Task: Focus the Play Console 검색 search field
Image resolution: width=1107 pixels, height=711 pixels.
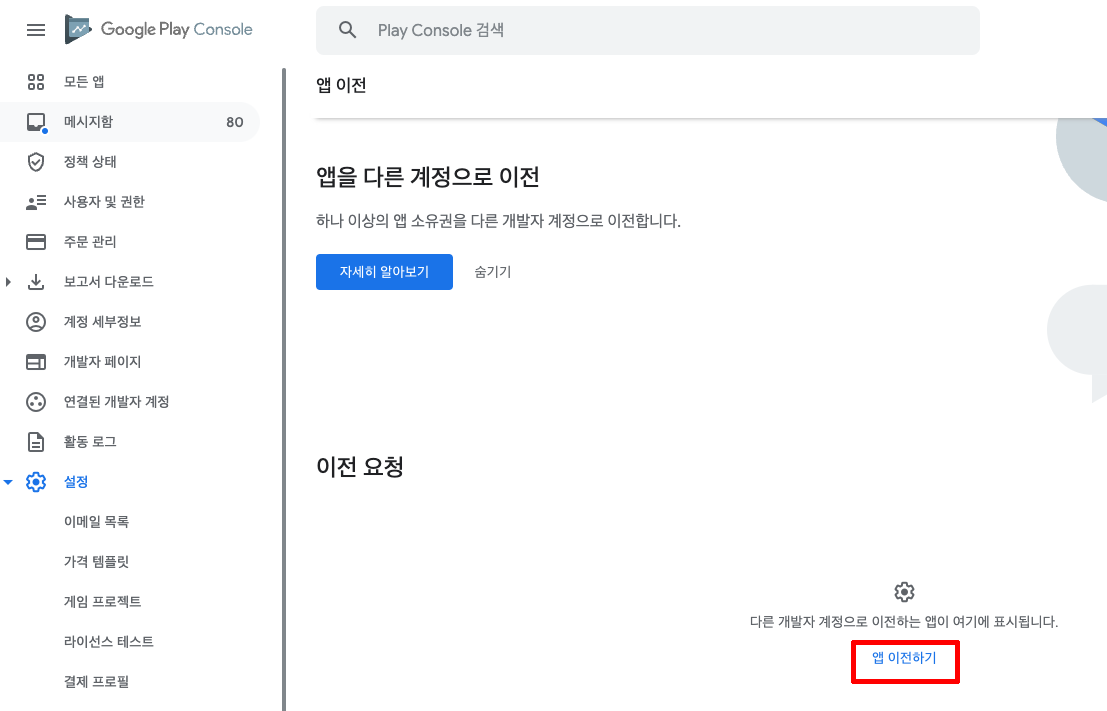Action: pyautogui.click(x=647, y=30)
